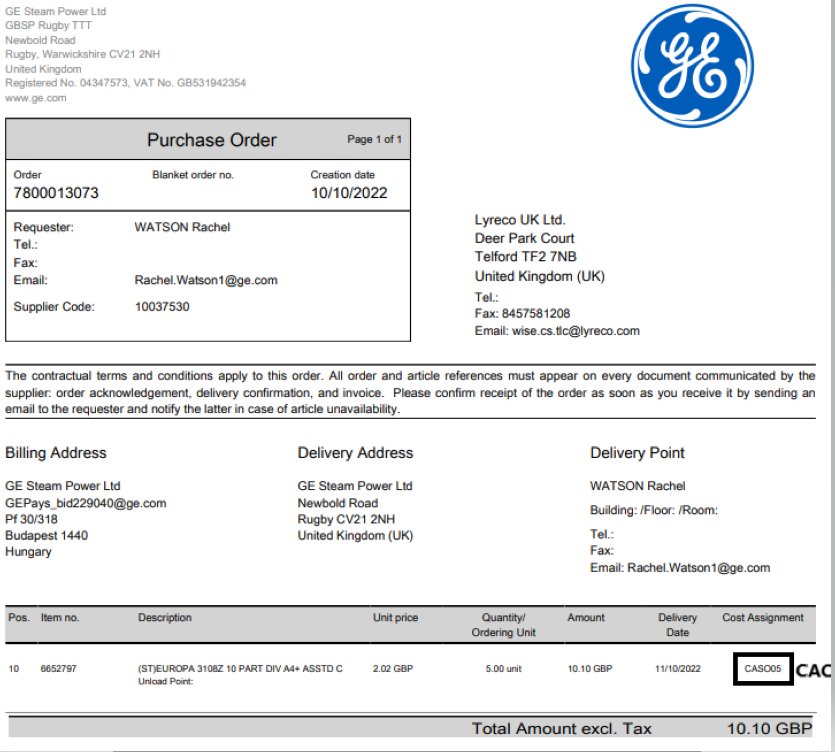Viewport: 835px width, 752px height.
Task: Click the GEPays_bid229040@ge.com billing email
Action: (x=85, y=503)
